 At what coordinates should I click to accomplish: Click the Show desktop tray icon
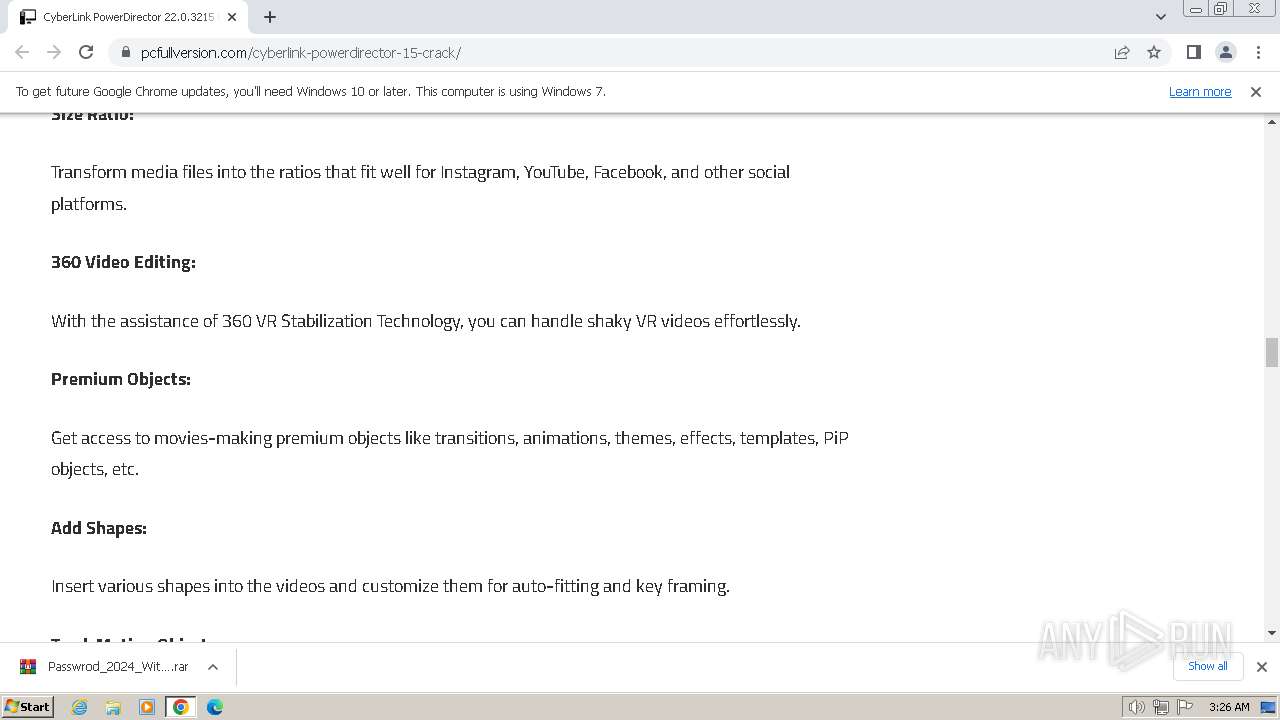pos(1268,707)
